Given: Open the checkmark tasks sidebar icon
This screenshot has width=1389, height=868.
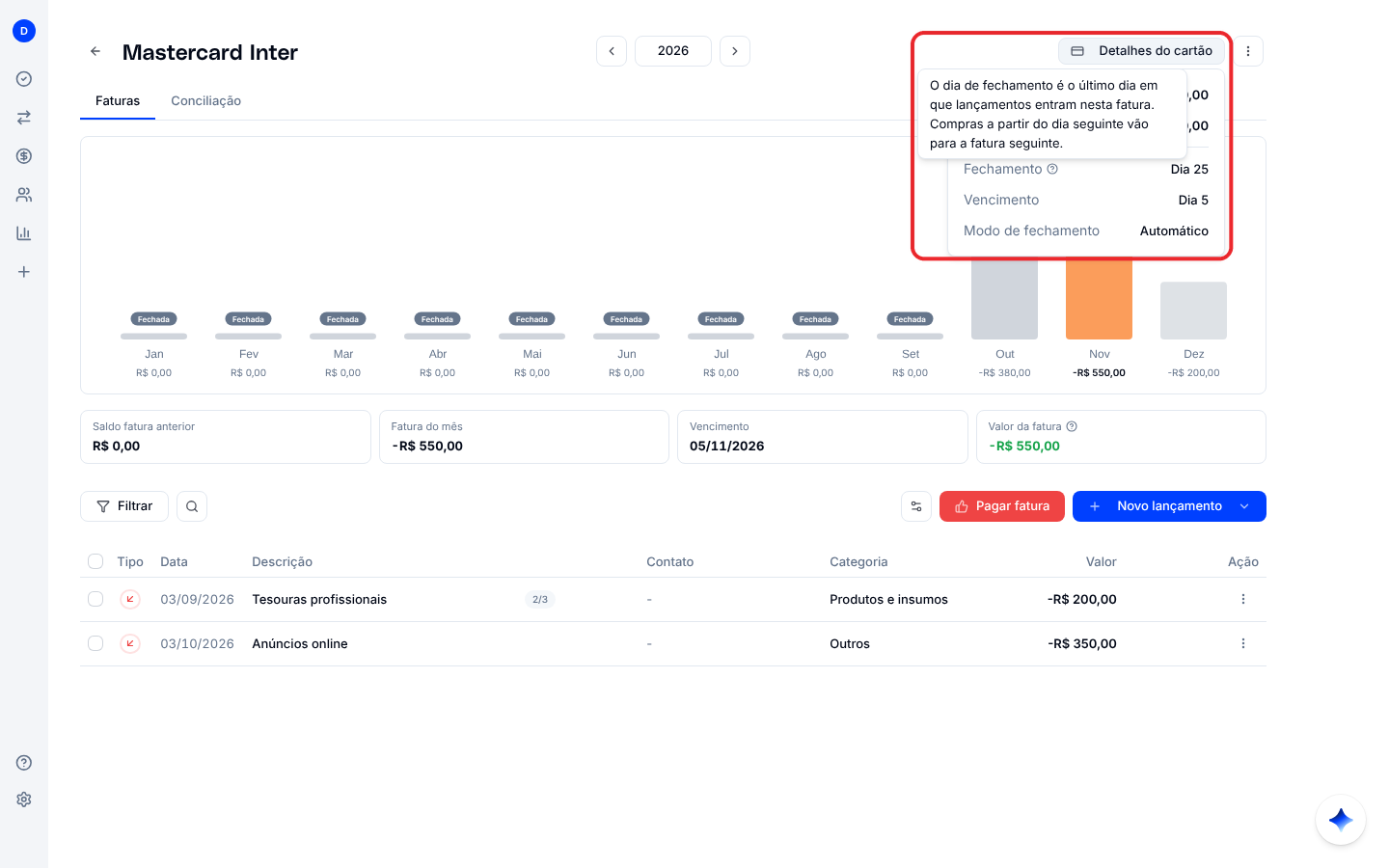Looking at the screenshot, I should coord(24,79).
